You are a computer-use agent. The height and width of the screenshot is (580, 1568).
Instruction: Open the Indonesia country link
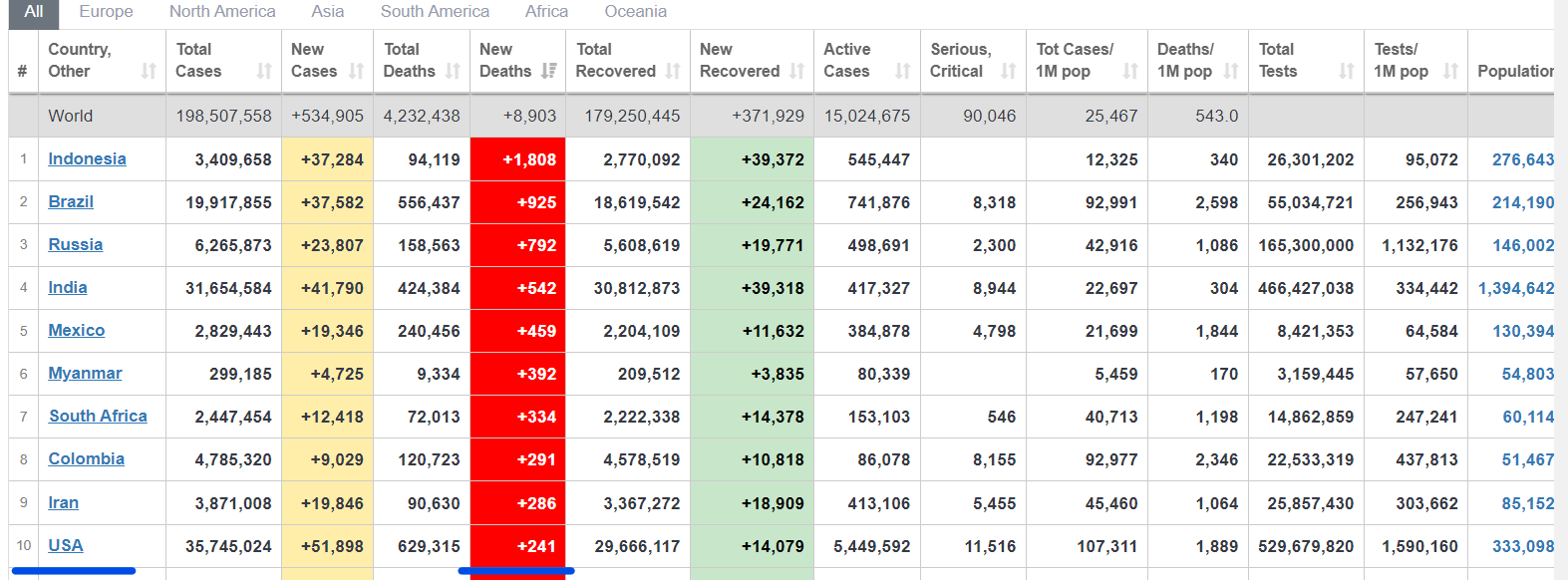click(x=87, y=158)
